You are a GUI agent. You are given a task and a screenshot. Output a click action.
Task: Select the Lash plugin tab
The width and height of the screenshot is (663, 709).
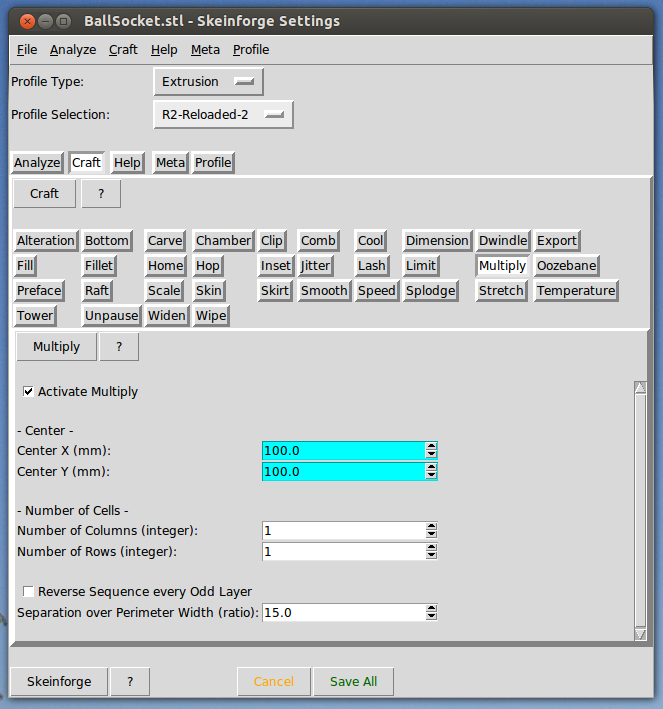click(372, 265)
